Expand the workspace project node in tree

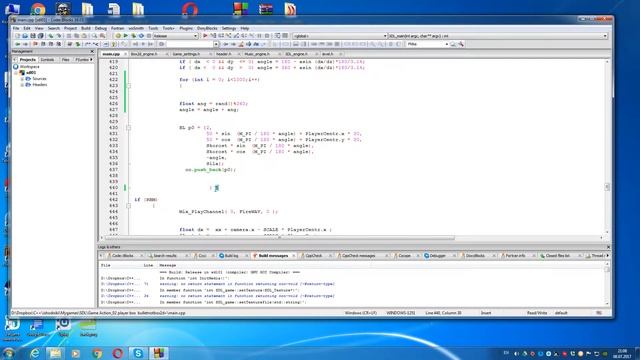pyautogui.click(x=16, y=73)
